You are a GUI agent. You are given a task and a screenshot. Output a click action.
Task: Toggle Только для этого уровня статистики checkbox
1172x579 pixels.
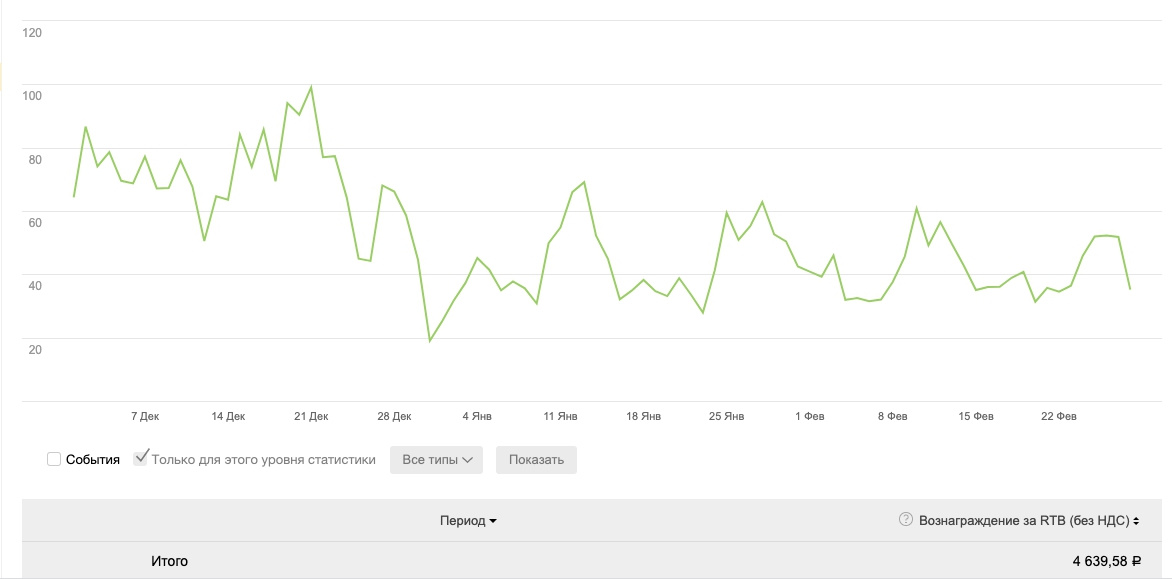click(x=141, y=458)
